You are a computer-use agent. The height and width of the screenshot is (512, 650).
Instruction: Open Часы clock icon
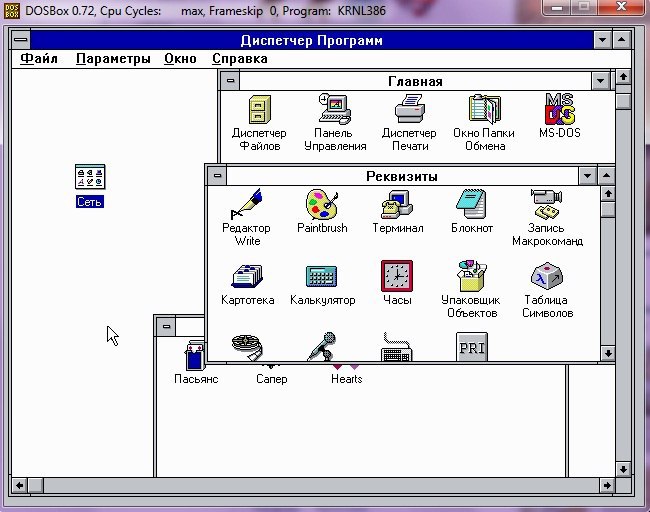pyautogui.click(x=397, y=276)
